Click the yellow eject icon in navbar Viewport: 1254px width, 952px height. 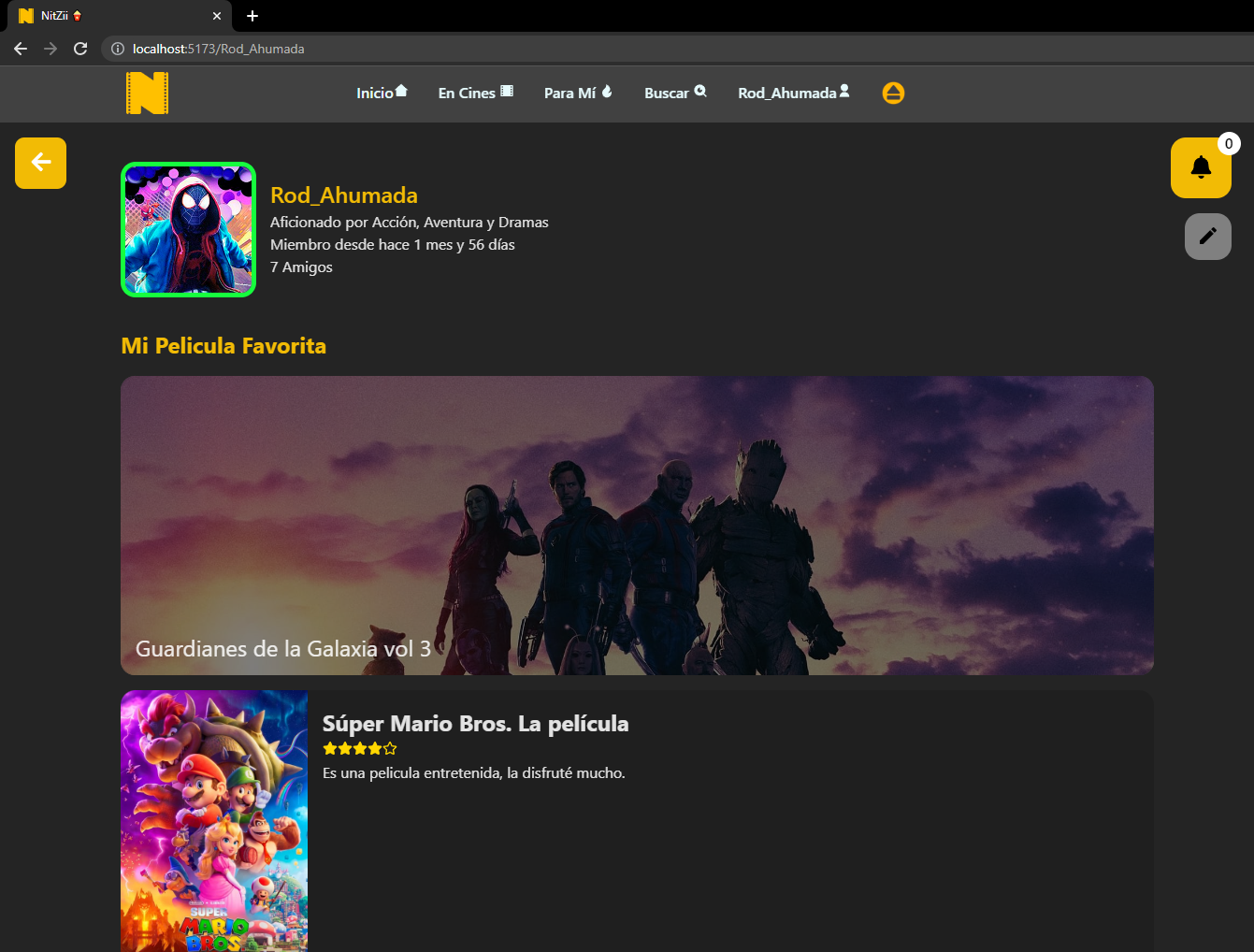[893, 93]
